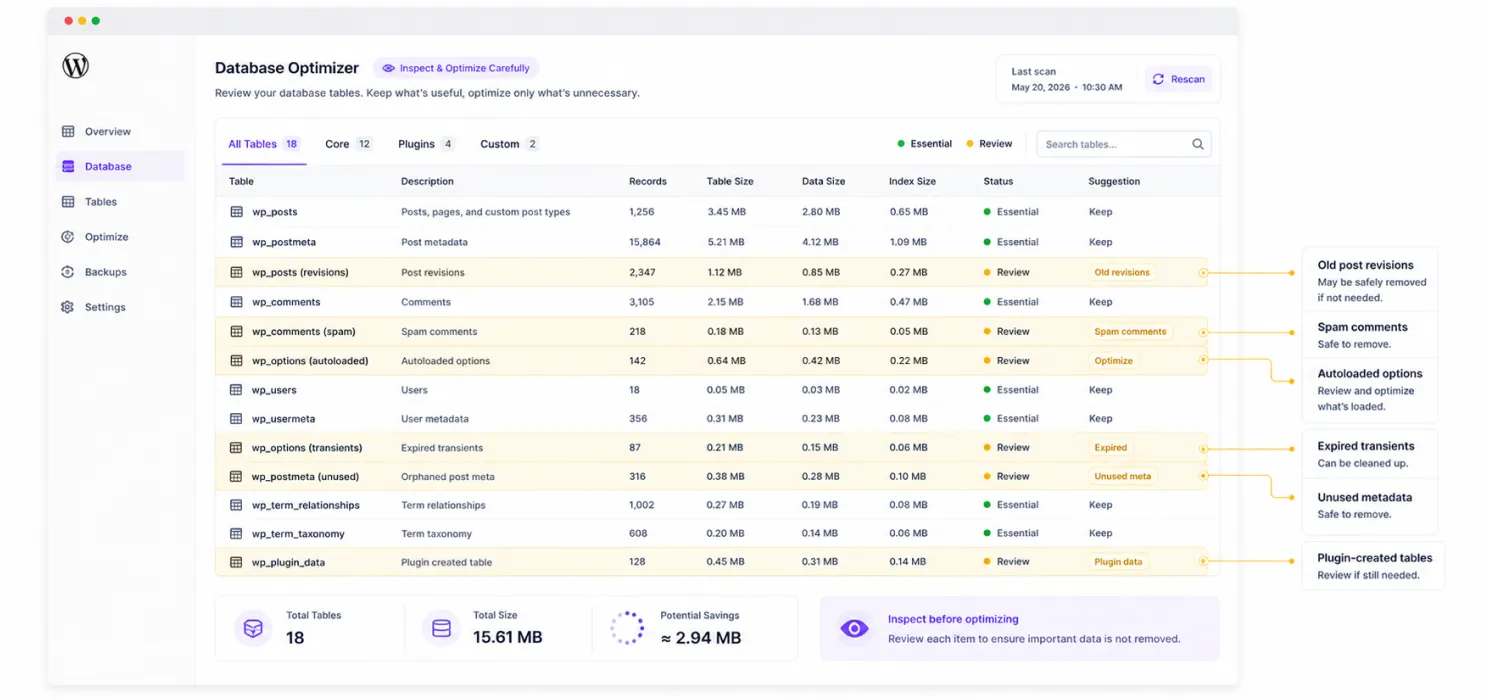Click the Inspect & Optimize Carefully badge
Viewport: 1488px width, 700px height.
456,68
